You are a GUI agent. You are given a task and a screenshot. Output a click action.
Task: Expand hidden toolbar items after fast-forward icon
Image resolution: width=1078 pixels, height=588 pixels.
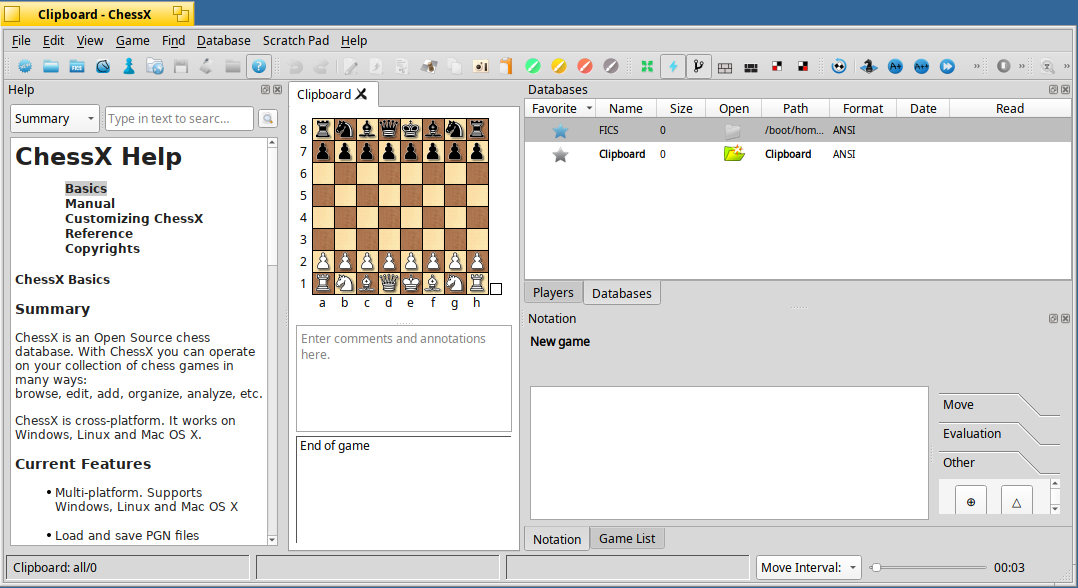976,66
